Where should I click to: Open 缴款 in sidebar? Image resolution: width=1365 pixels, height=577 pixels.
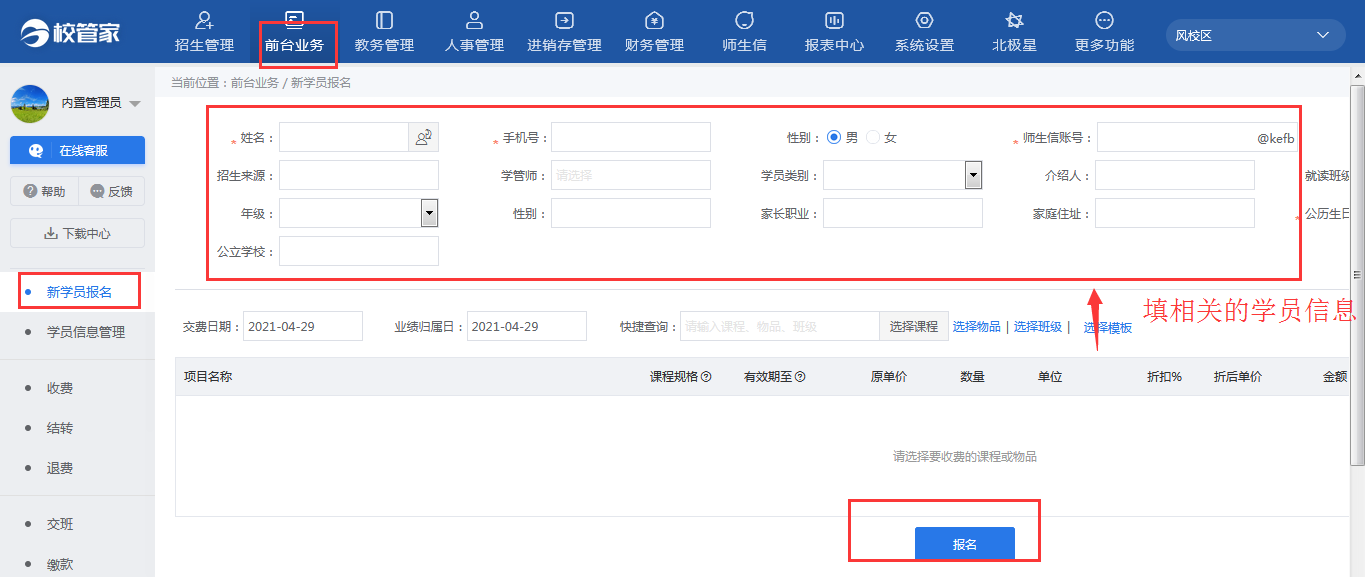[x=60, y=564]
